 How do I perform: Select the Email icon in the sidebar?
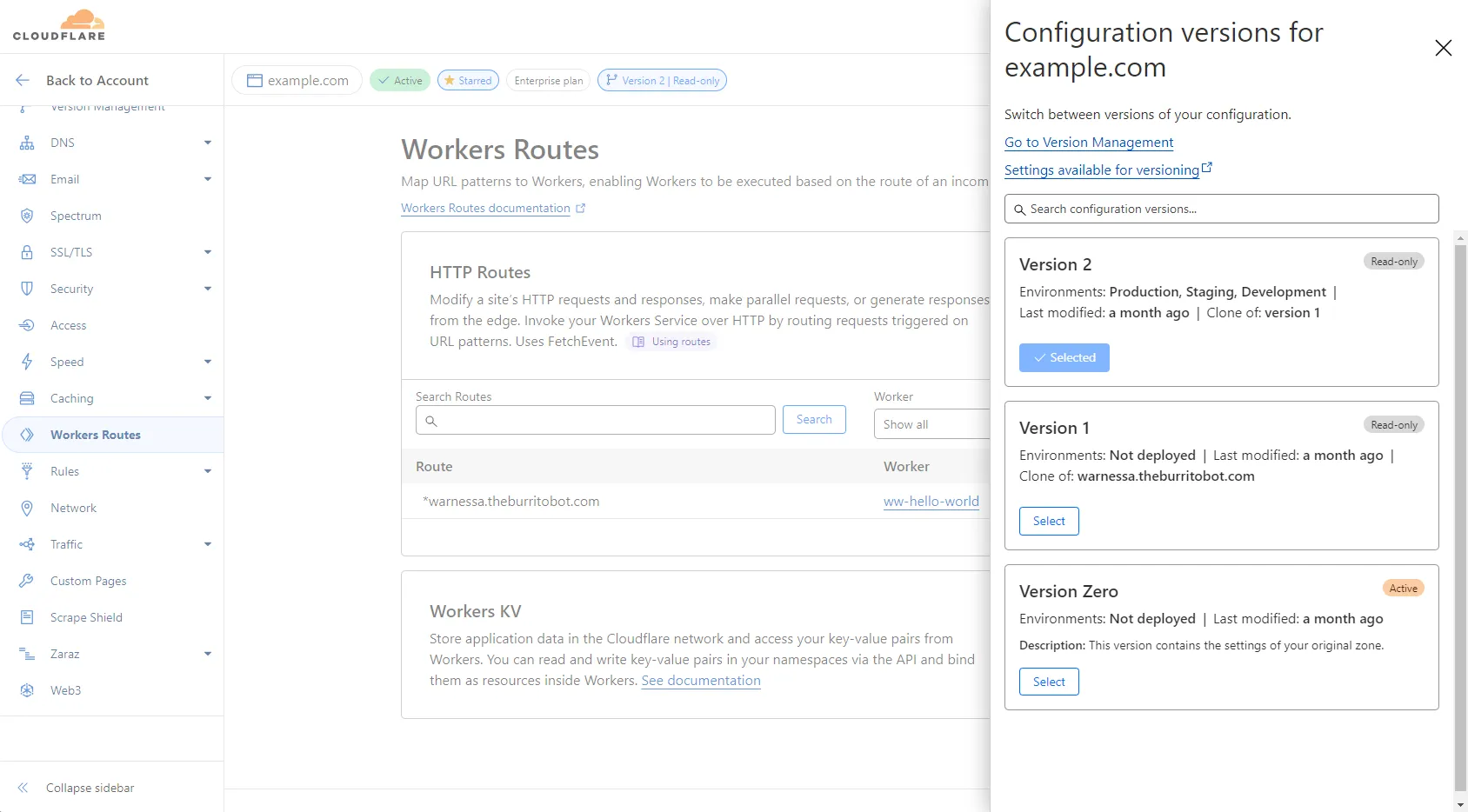click(27, 179)
